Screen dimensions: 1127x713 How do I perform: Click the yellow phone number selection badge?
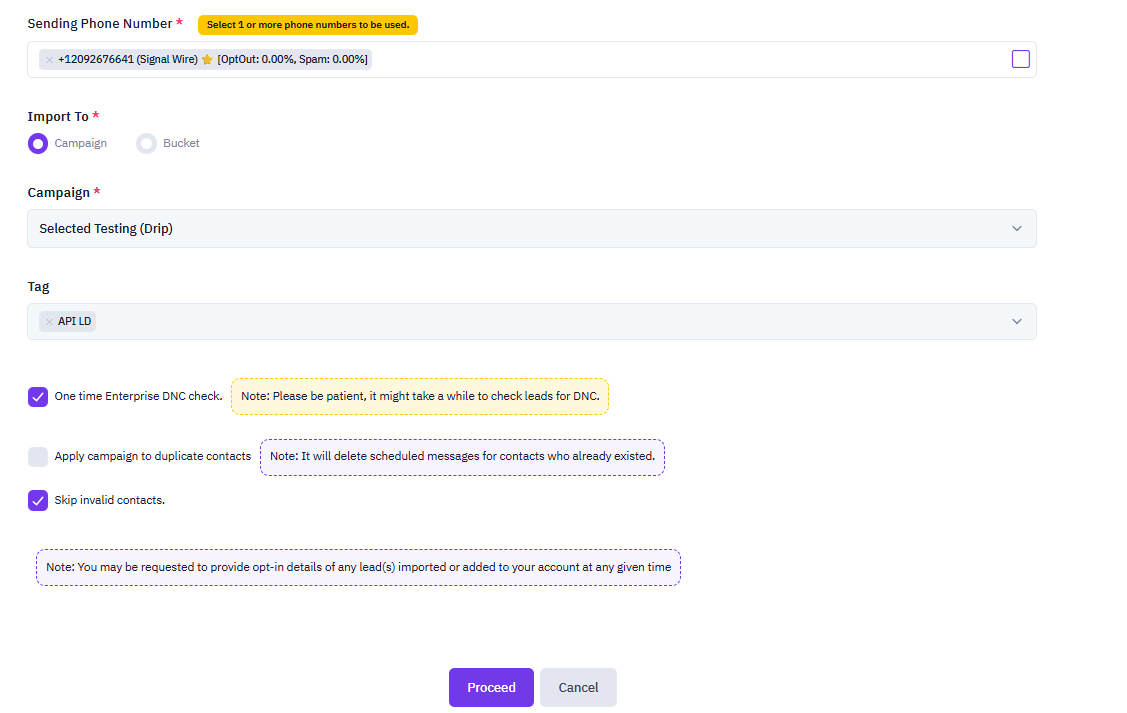[307, 25]
